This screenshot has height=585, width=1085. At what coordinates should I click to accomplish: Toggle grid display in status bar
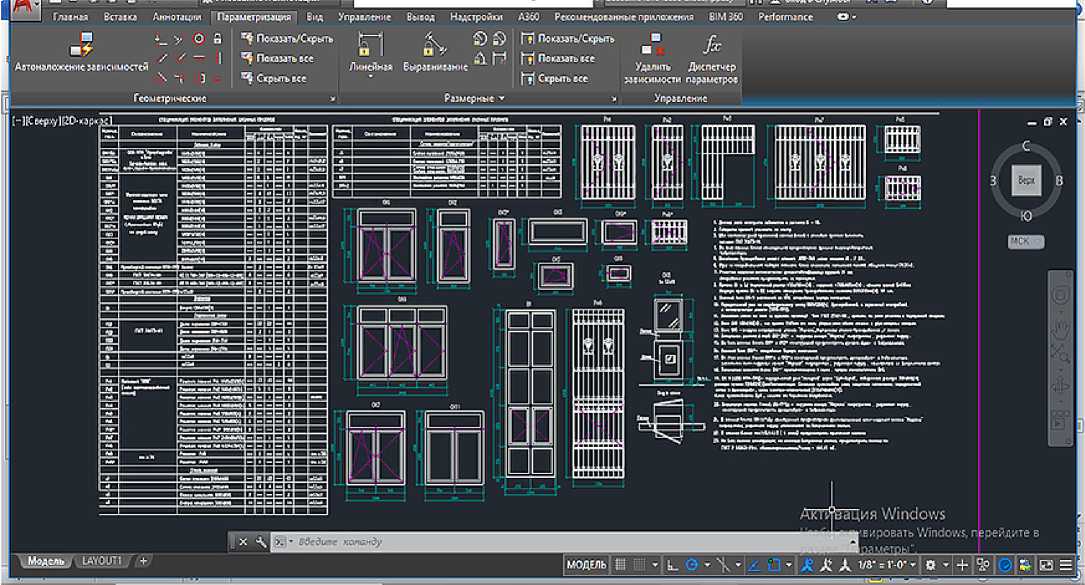tap(621, 565)
